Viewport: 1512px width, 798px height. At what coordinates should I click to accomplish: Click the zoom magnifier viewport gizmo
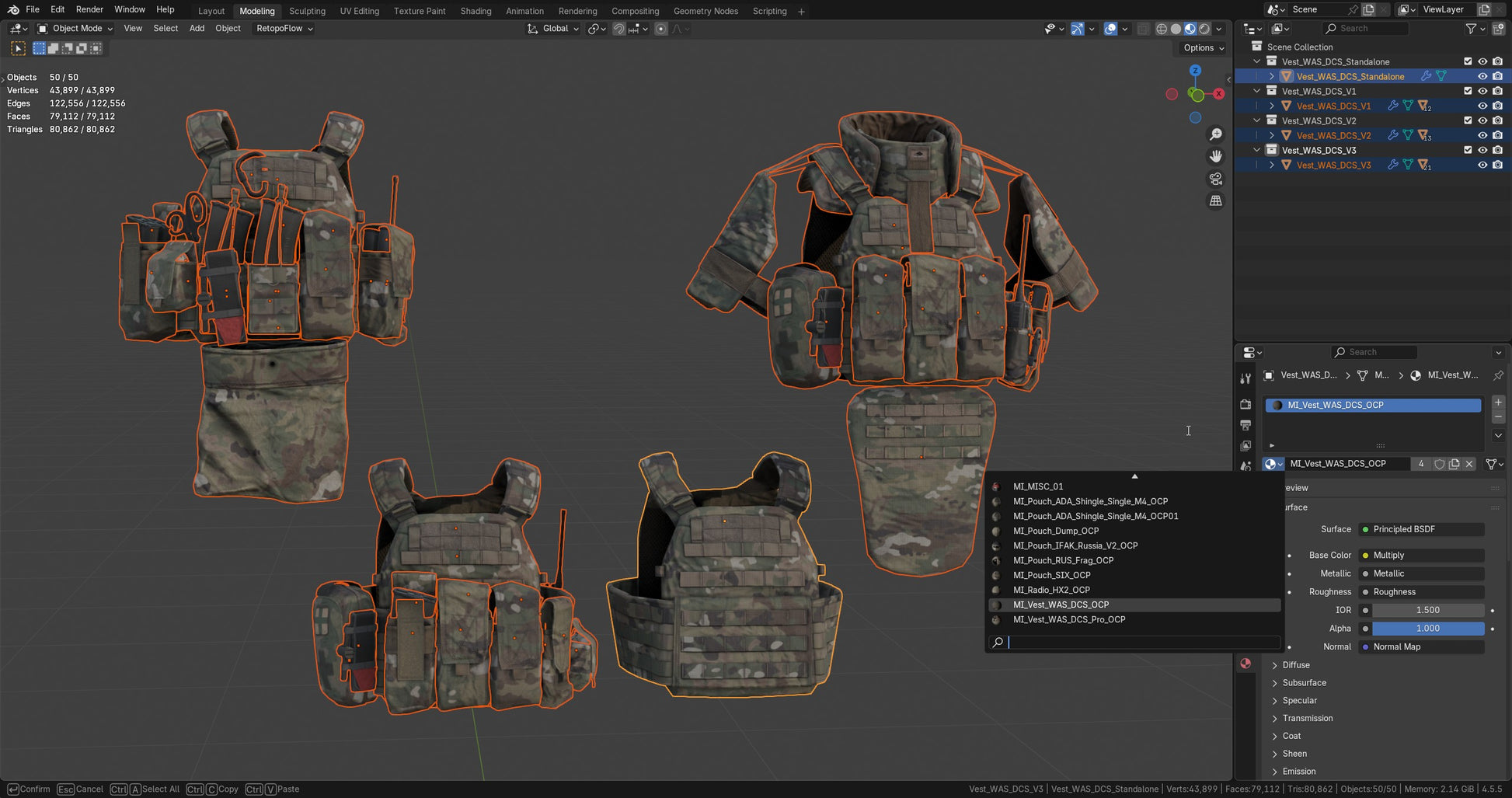[1215, 134]
